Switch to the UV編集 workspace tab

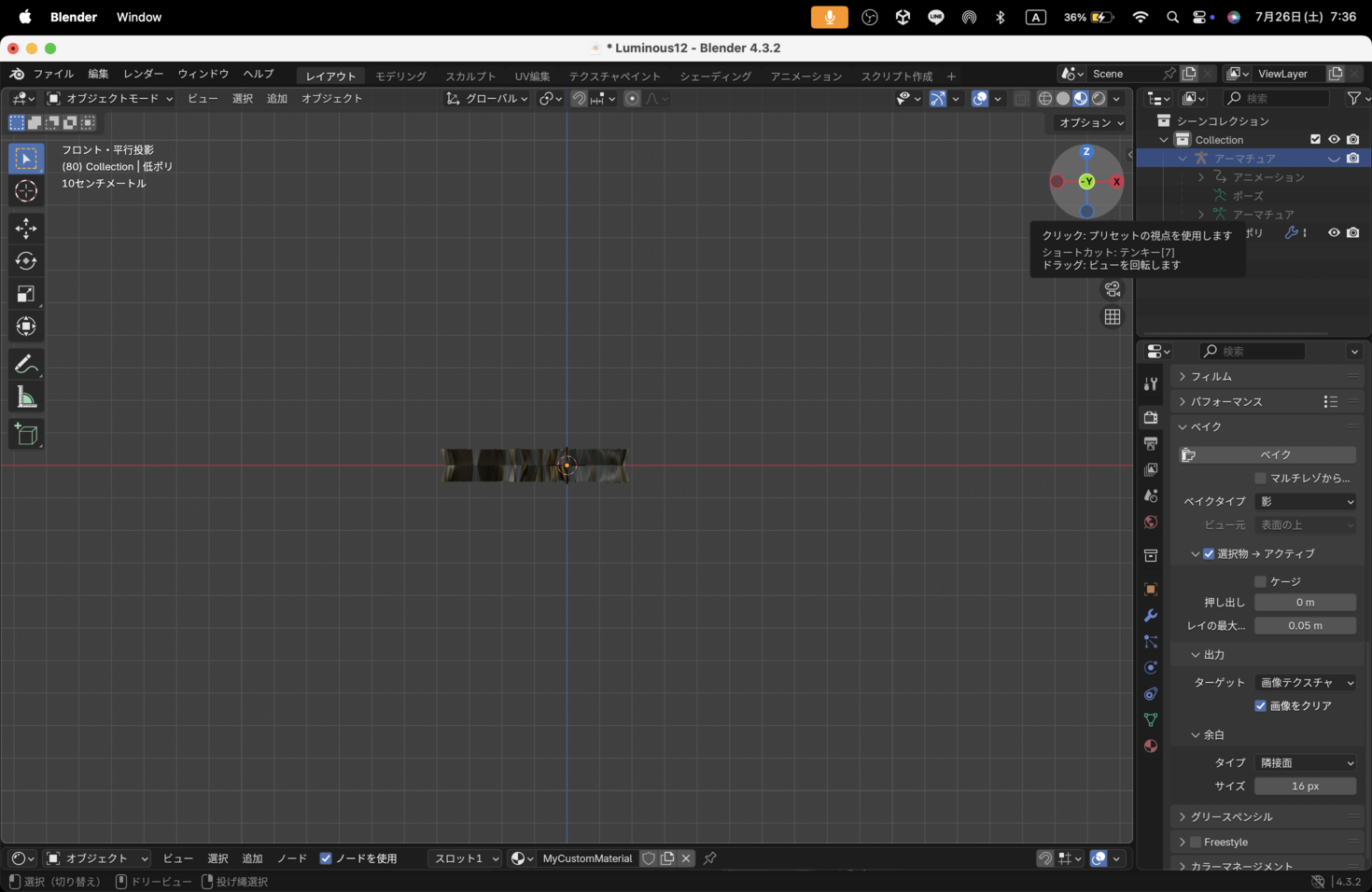[x=533, y=77]
